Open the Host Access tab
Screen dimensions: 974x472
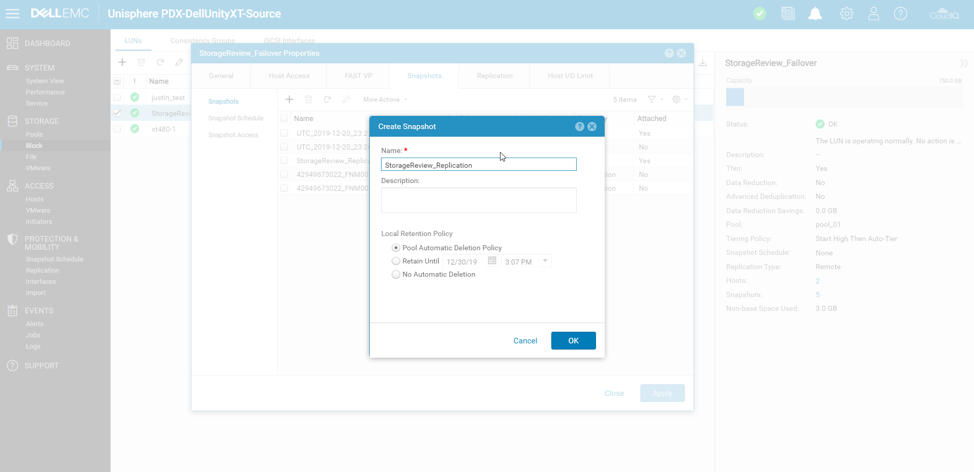pos(289,76)
